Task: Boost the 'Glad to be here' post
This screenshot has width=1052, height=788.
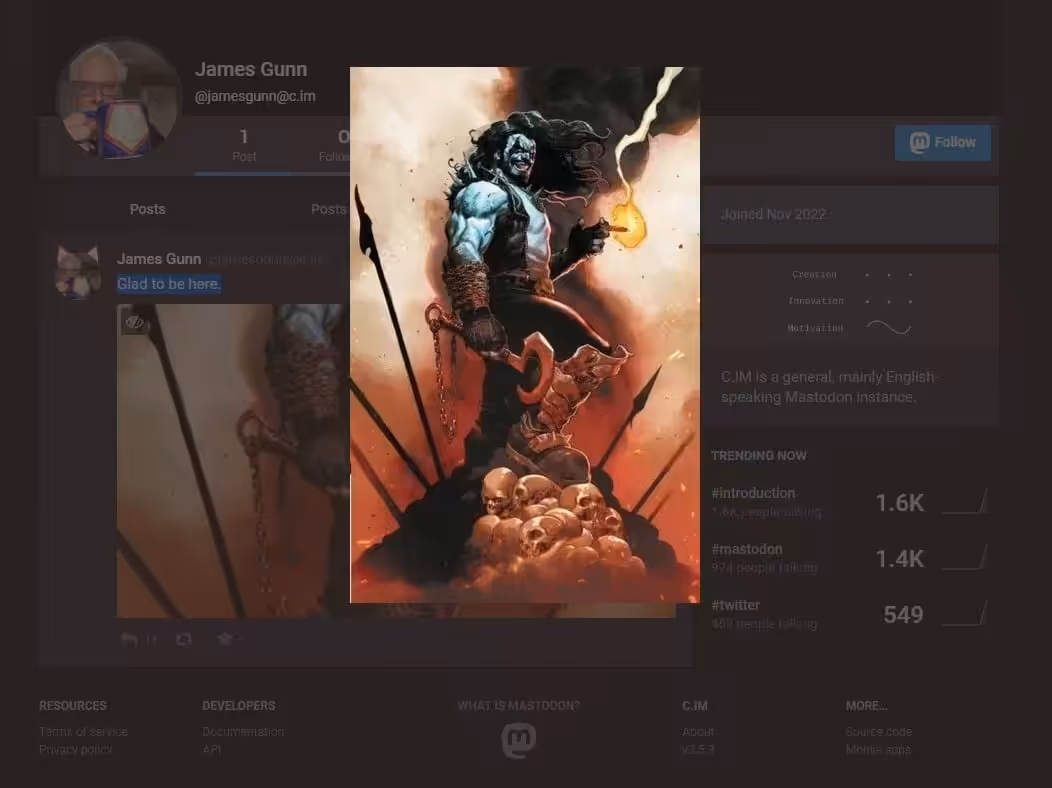Action: point(184,639)
